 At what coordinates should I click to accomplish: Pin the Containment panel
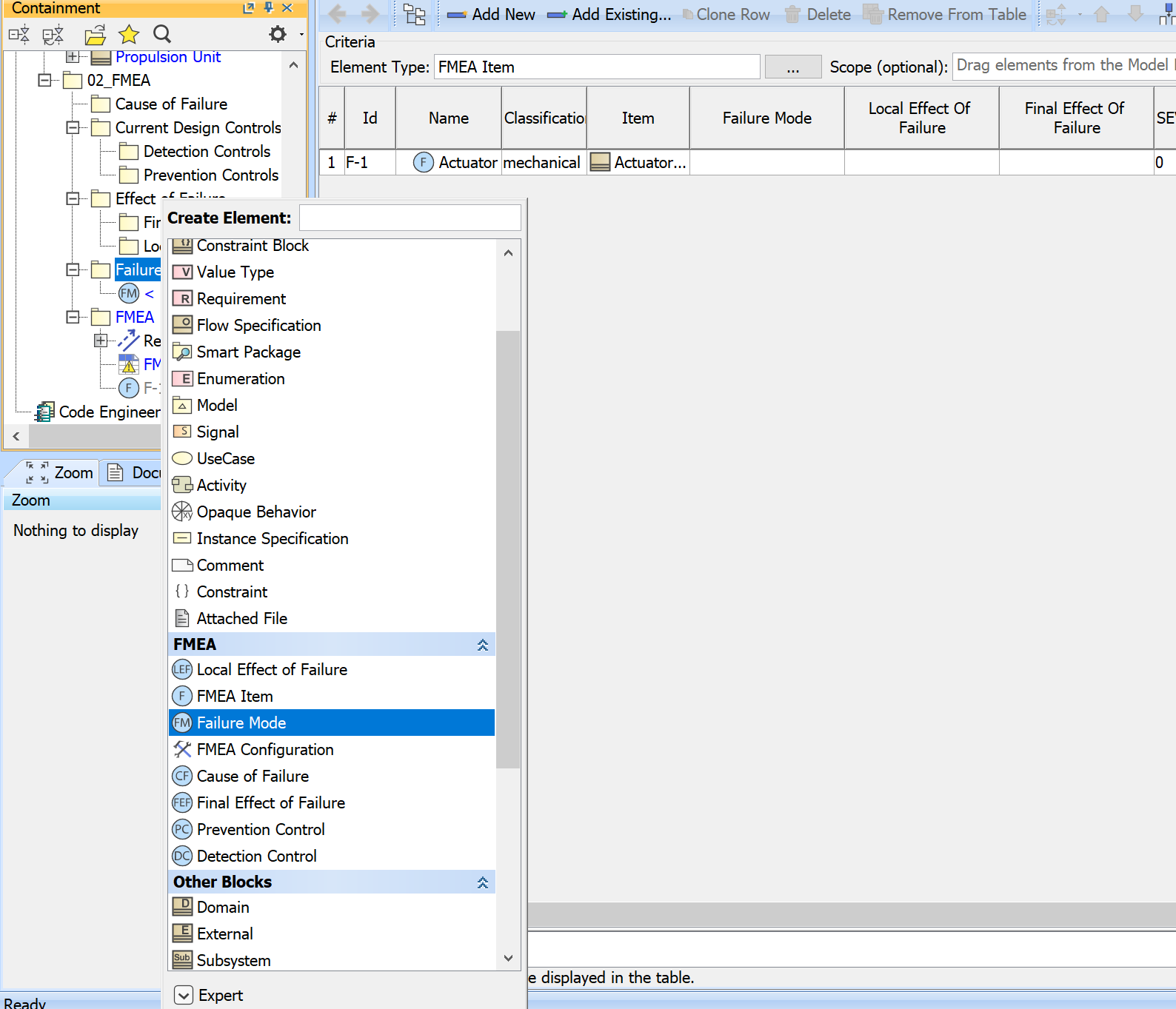[x=269, y=7]
